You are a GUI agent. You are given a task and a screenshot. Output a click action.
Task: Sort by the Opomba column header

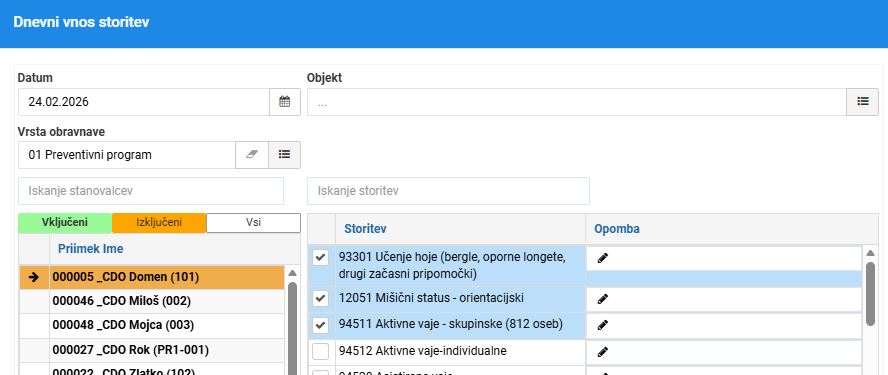coord(617,229)
